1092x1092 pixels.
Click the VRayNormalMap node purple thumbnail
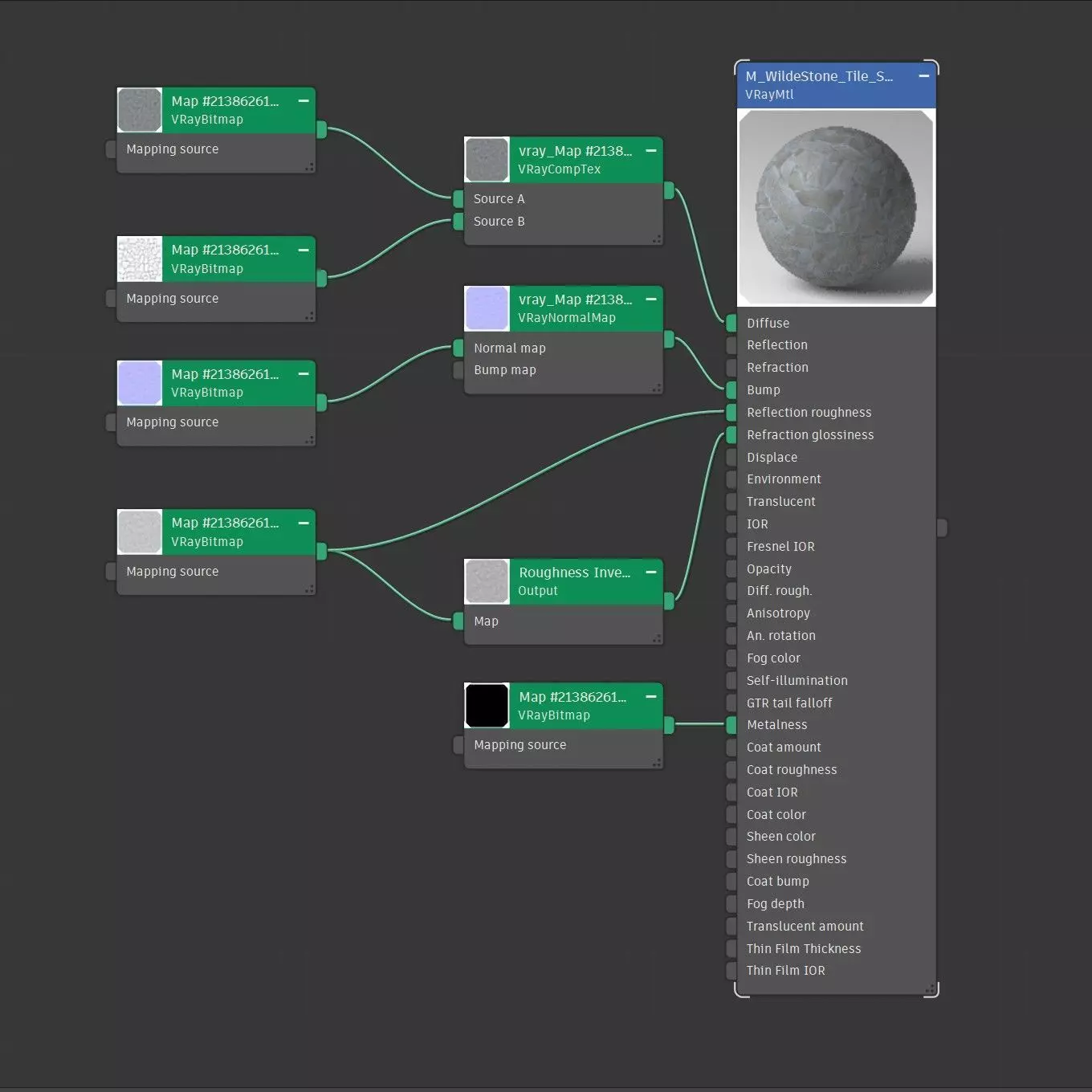coord(487,308)
